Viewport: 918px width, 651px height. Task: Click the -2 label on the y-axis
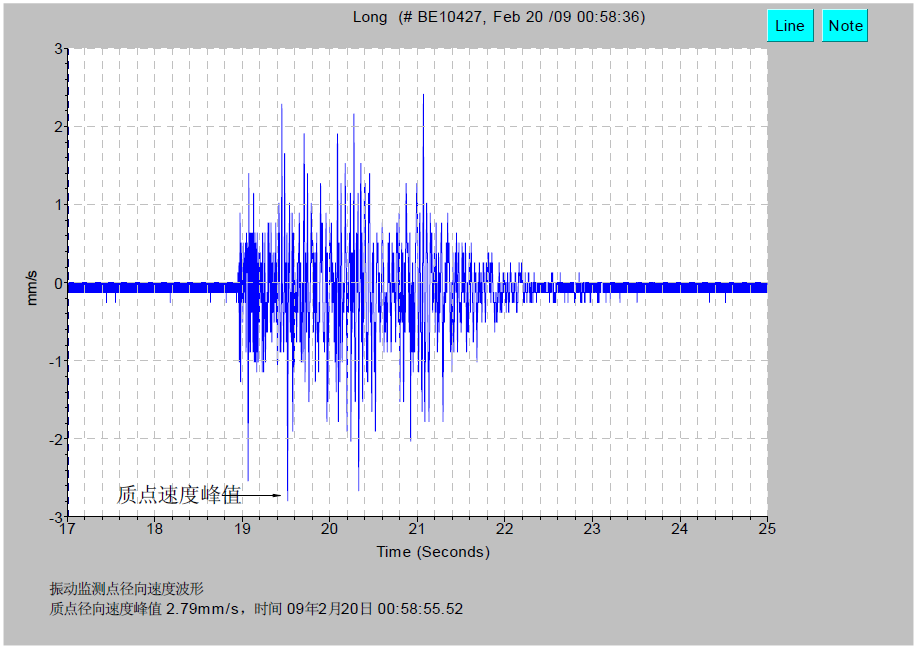pyautogui.click(x=55, y=439)
